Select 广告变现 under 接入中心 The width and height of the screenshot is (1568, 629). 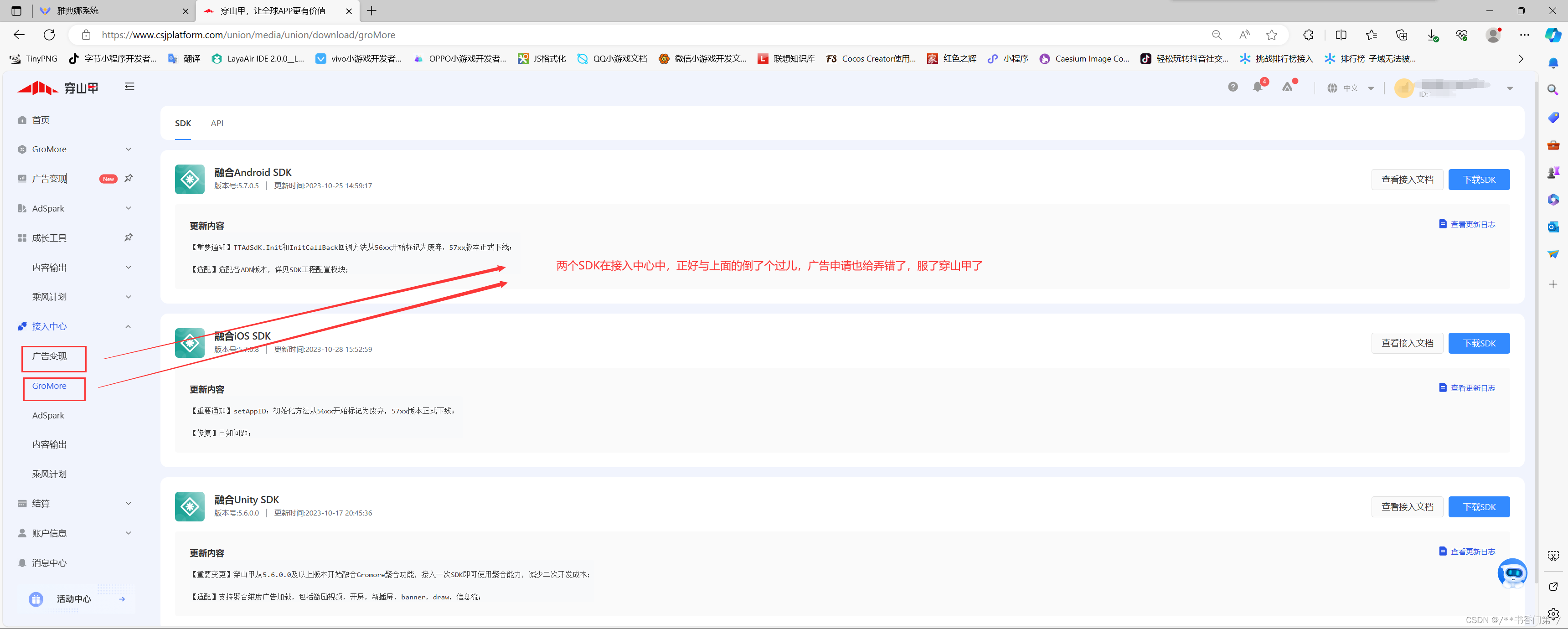pos(50,356)
